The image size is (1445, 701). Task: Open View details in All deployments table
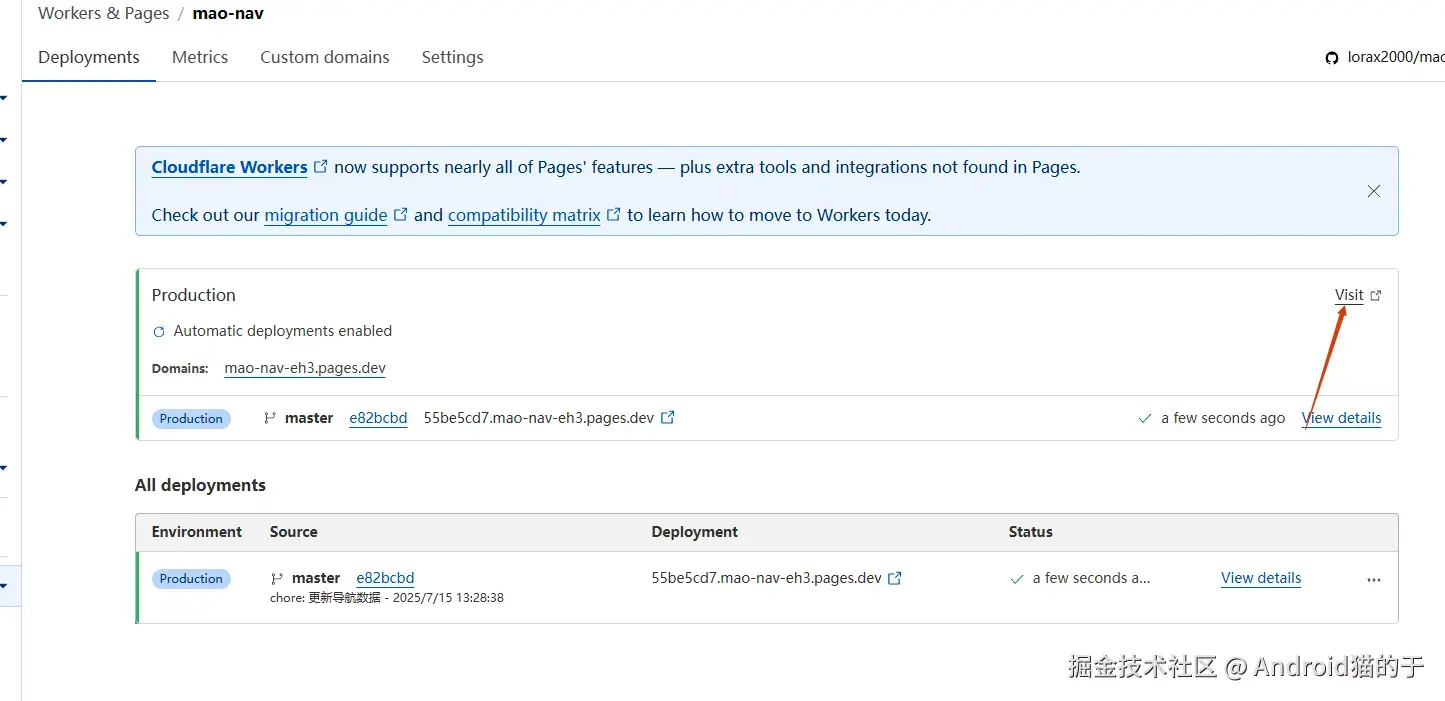pyautogui.click(x=1261, y=578)
